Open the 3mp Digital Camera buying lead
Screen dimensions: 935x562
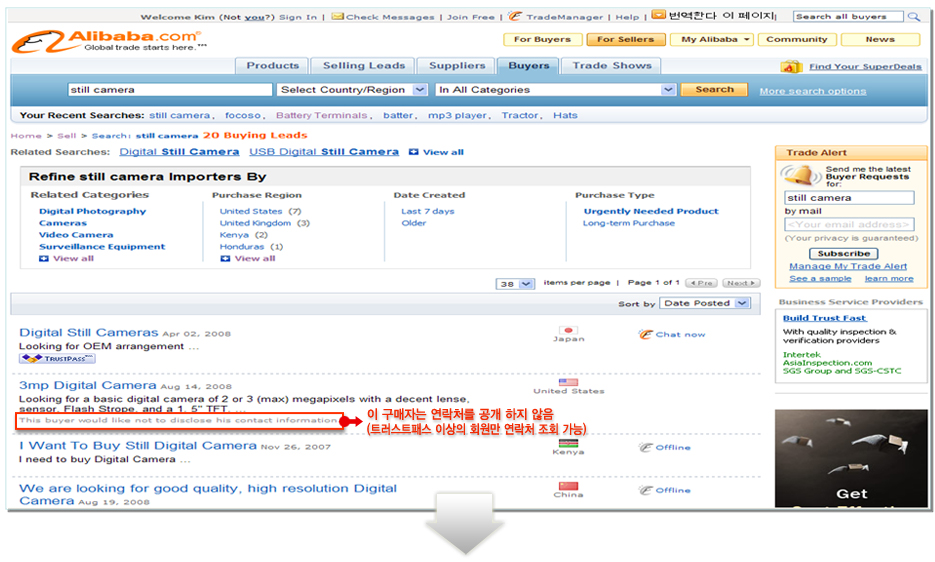(88, 385)
